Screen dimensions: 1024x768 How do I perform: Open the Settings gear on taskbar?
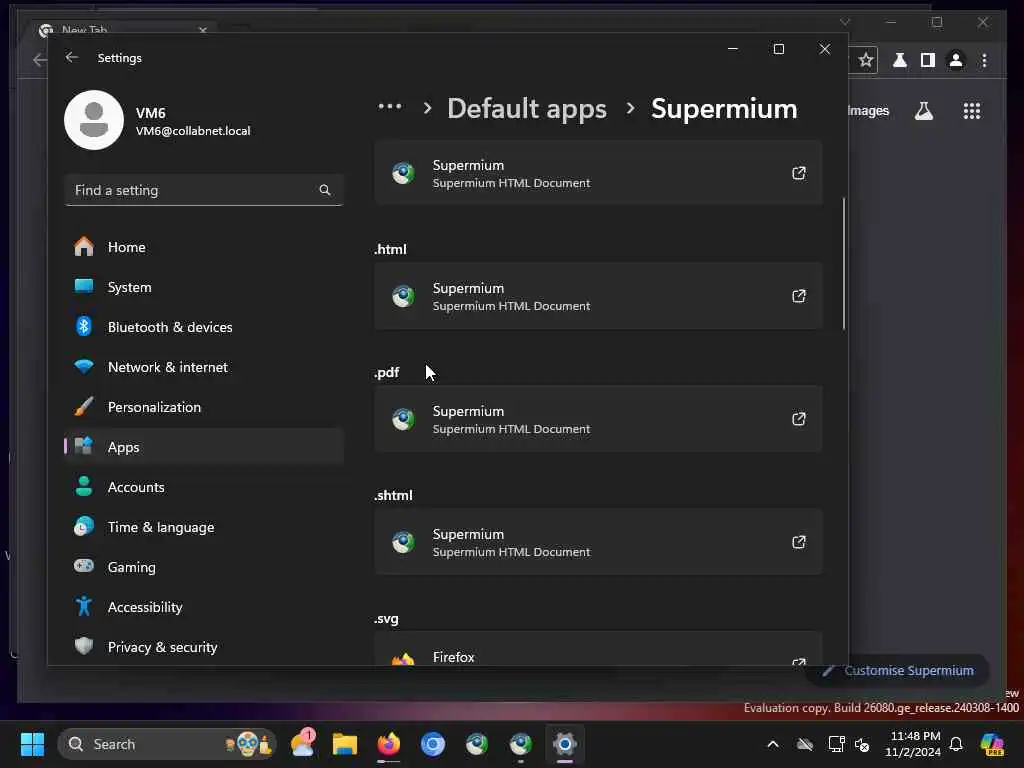click(565, 744)
